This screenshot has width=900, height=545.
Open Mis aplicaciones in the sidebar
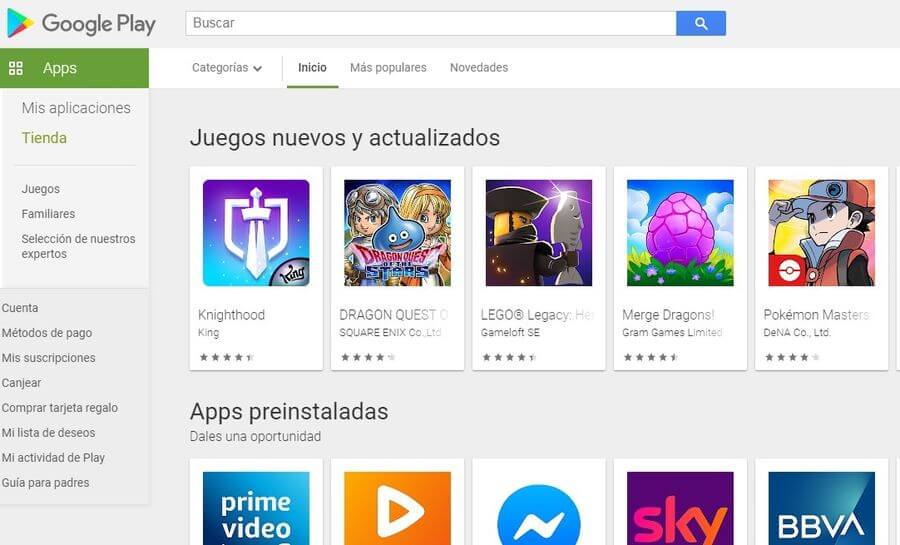pos(76,108)
